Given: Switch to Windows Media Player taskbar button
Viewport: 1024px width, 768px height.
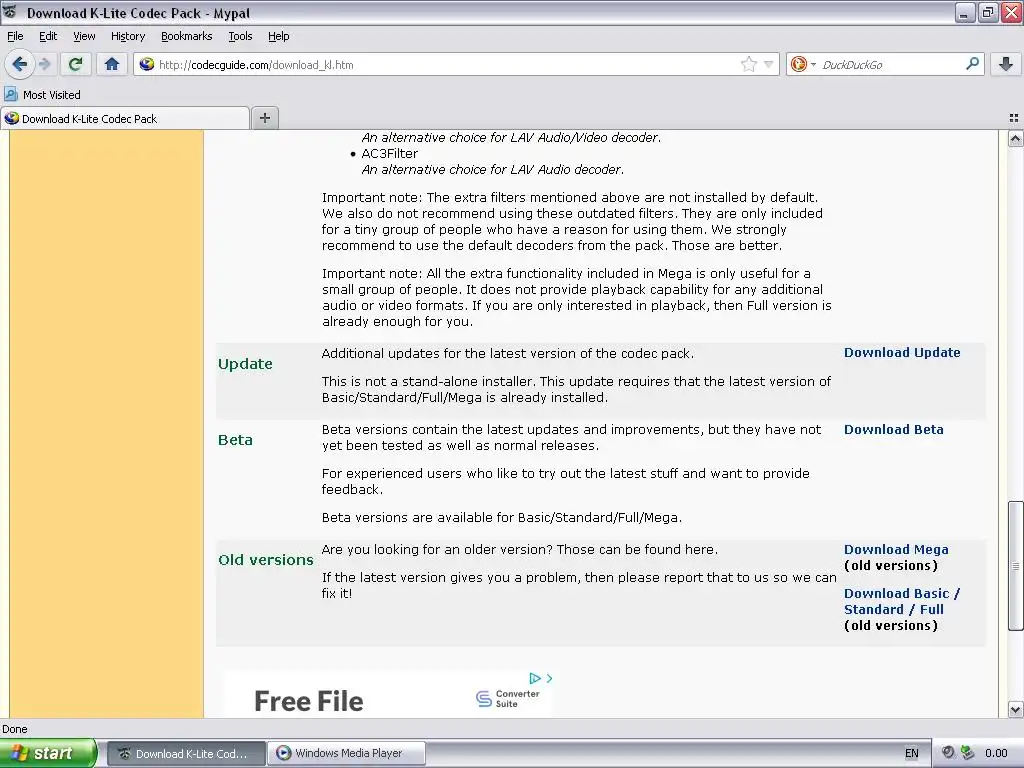Looking at the screenshot, I should (347, 753).
